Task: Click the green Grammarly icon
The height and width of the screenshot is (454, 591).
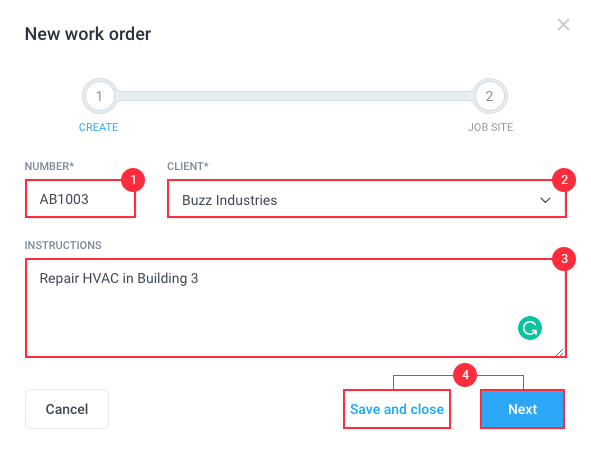Action: (x=530, y=328)
